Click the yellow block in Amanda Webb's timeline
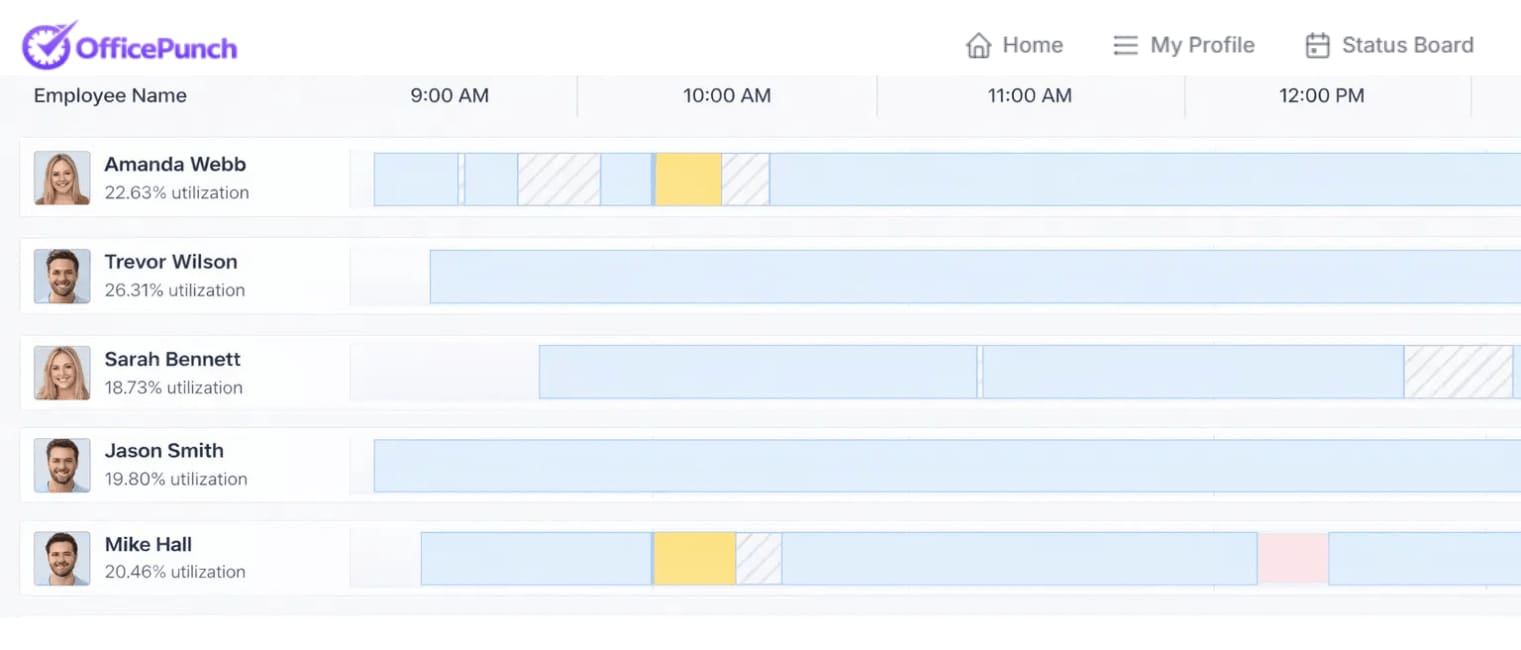 point(688,180)
